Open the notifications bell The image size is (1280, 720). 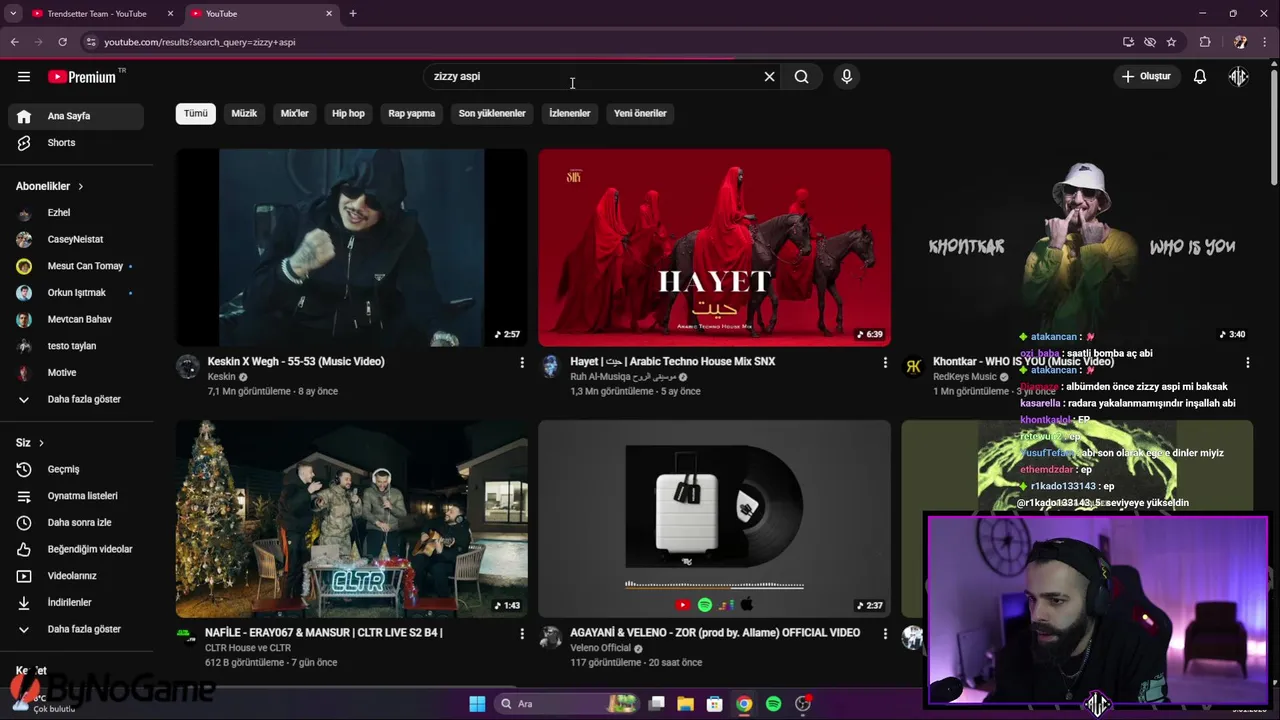[x=1200, y=76]
